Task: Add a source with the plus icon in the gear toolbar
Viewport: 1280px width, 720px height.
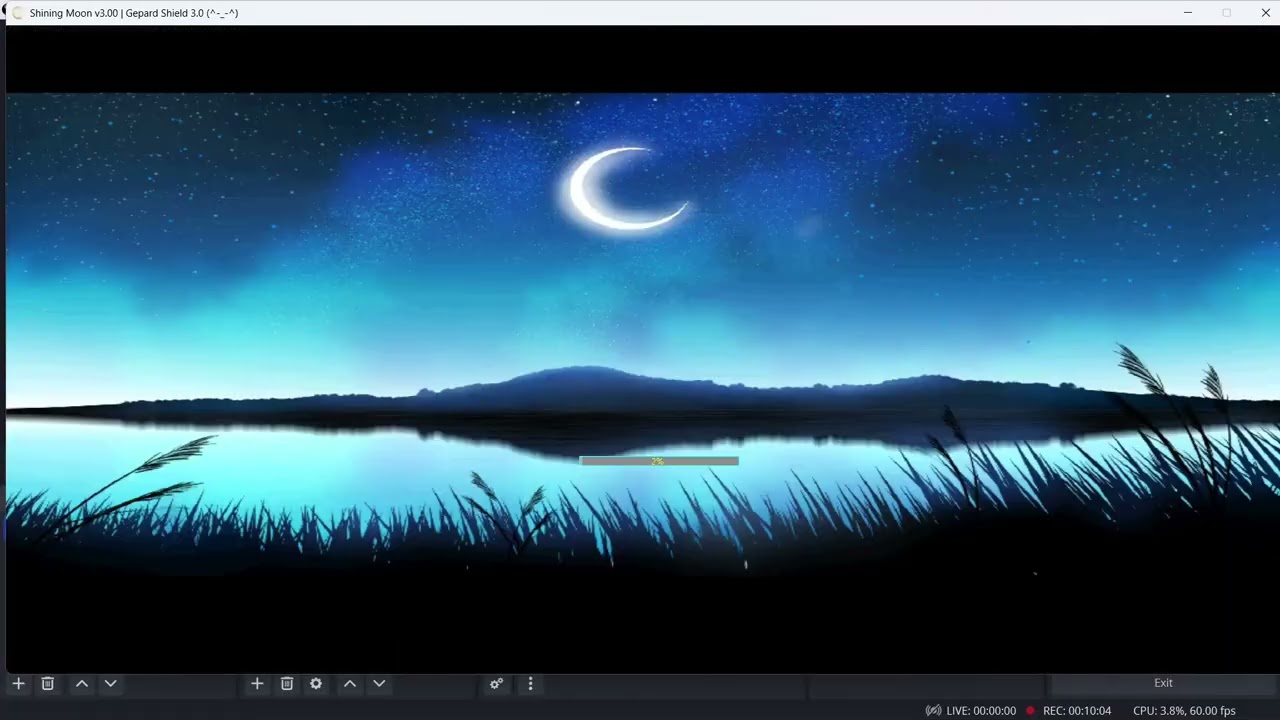Action: 257,684
